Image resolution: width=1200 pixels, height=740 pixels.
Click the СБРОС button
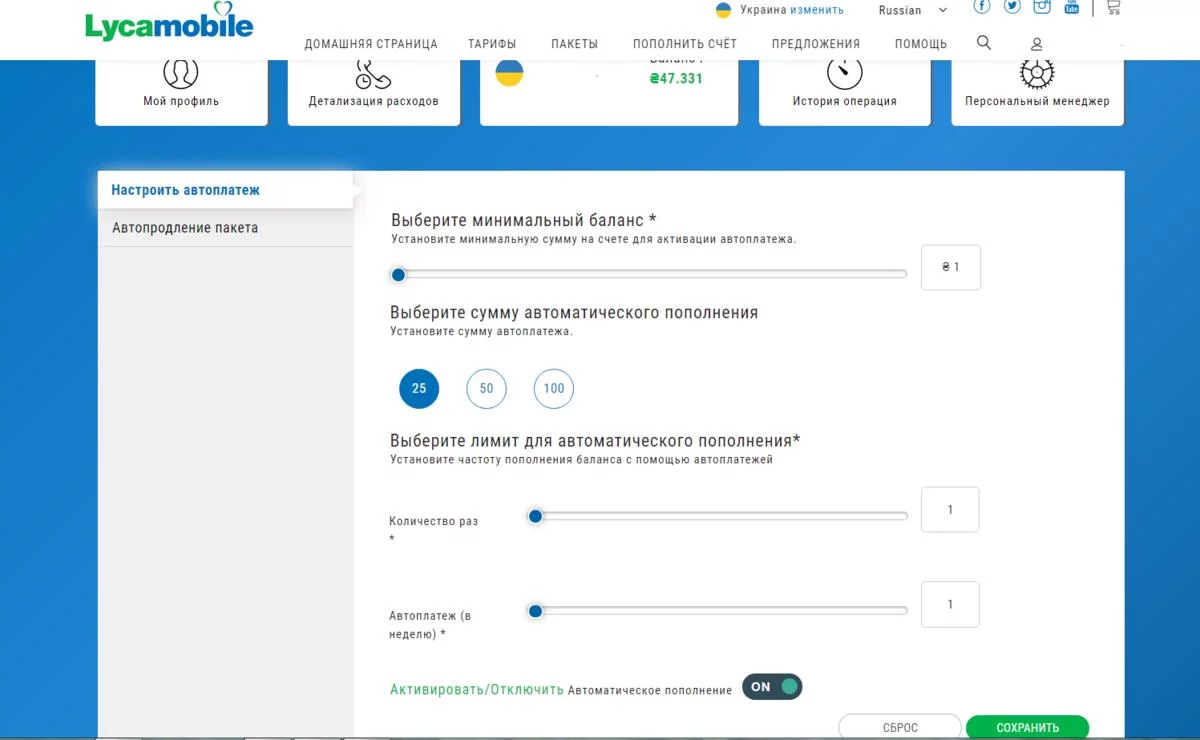tap(900, 727)
